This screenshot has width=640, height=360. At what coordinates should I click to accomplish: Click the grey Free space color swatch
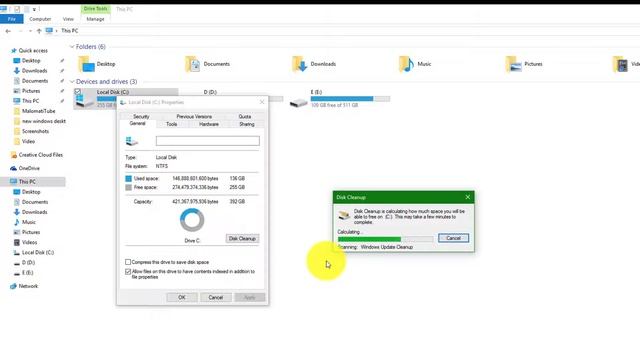(x=129, y=187)
